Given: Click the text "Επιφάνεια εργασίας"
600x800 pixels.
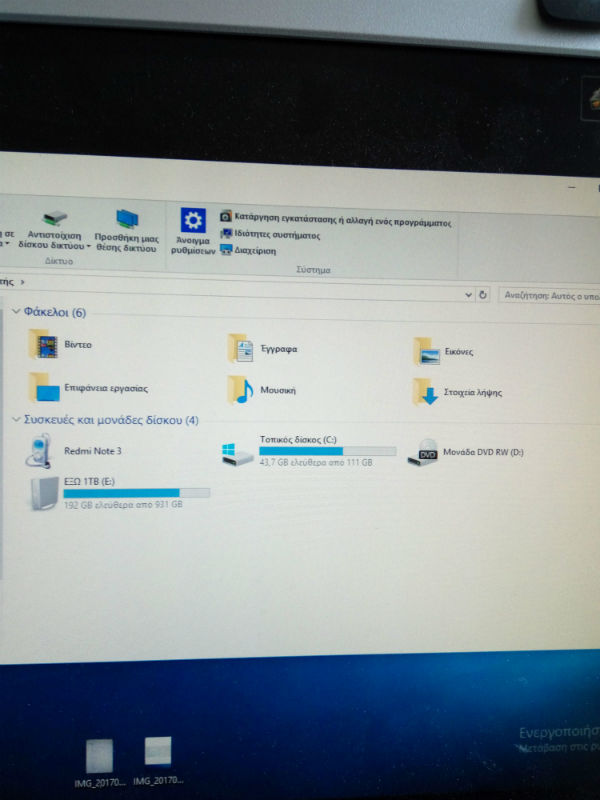Looking at the screenshot, I should click(x=106, y=388).
